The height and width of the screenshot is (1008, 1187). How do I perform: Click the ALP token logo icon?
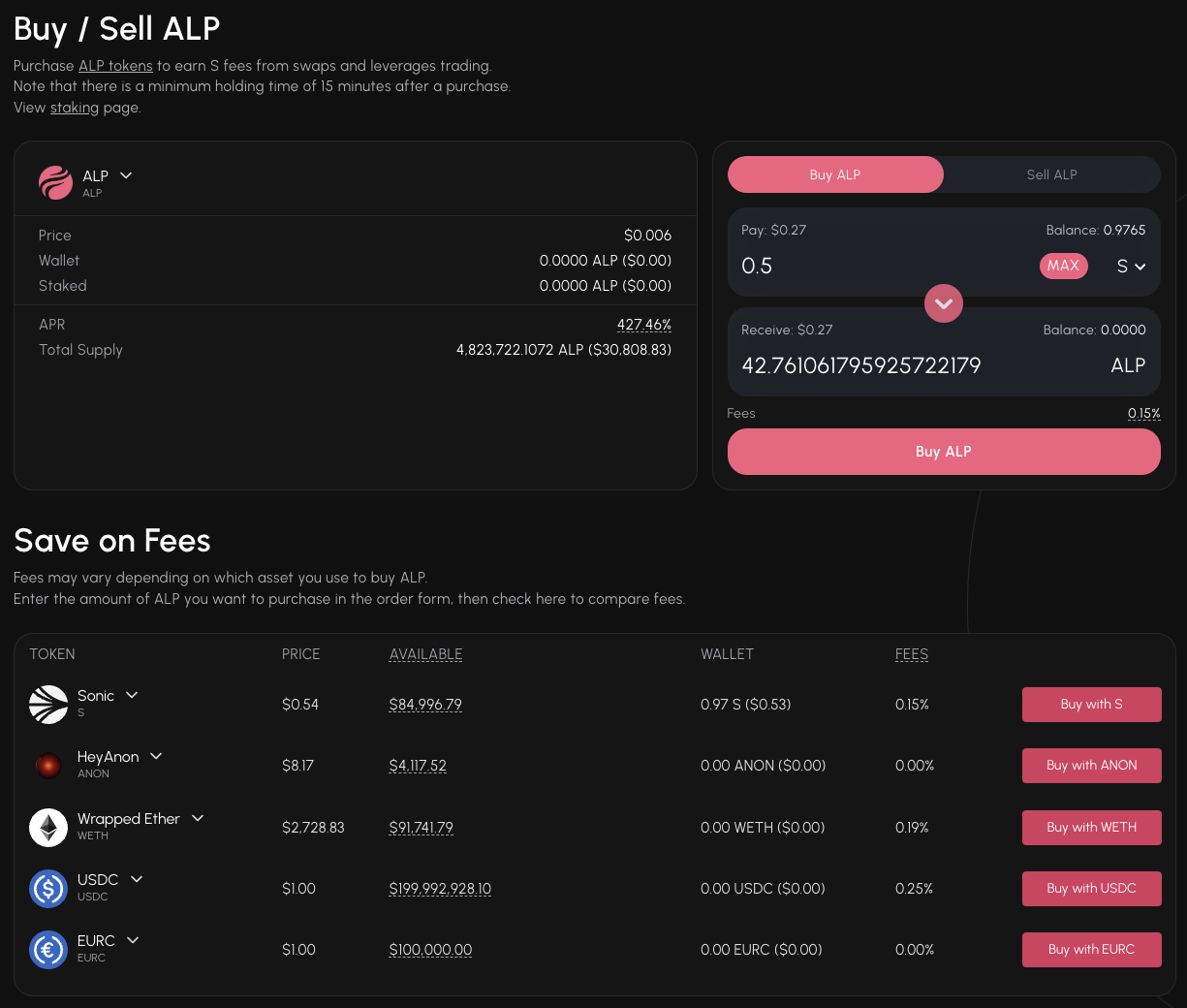pyautogui.click(x=55, y=182)
